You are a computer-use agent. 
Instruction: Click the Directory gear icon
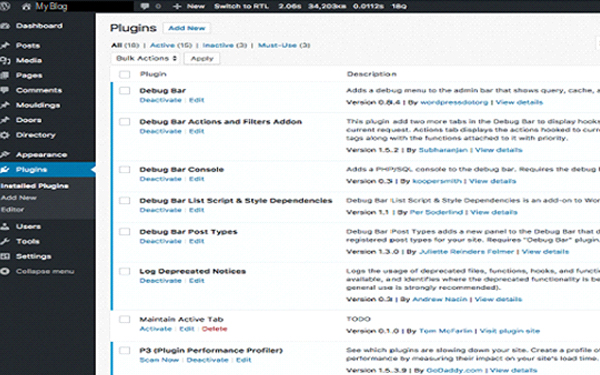5,135
